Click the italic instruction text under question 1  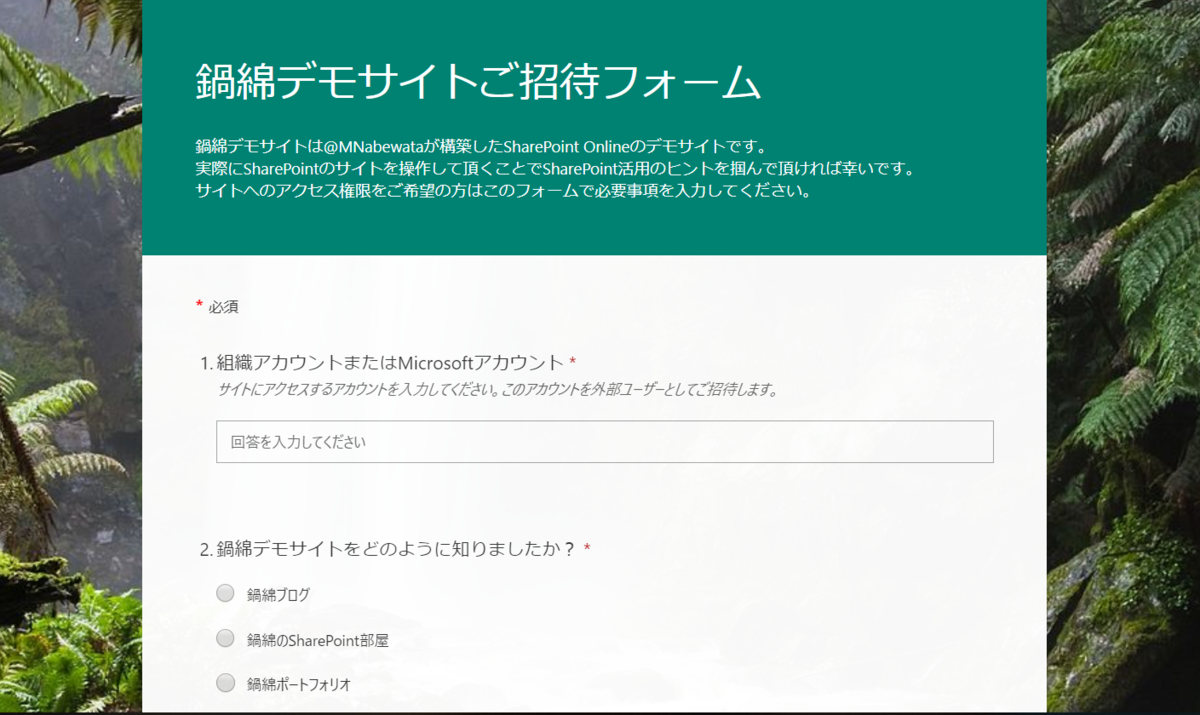pyautogui.click(x=500, y=391)
